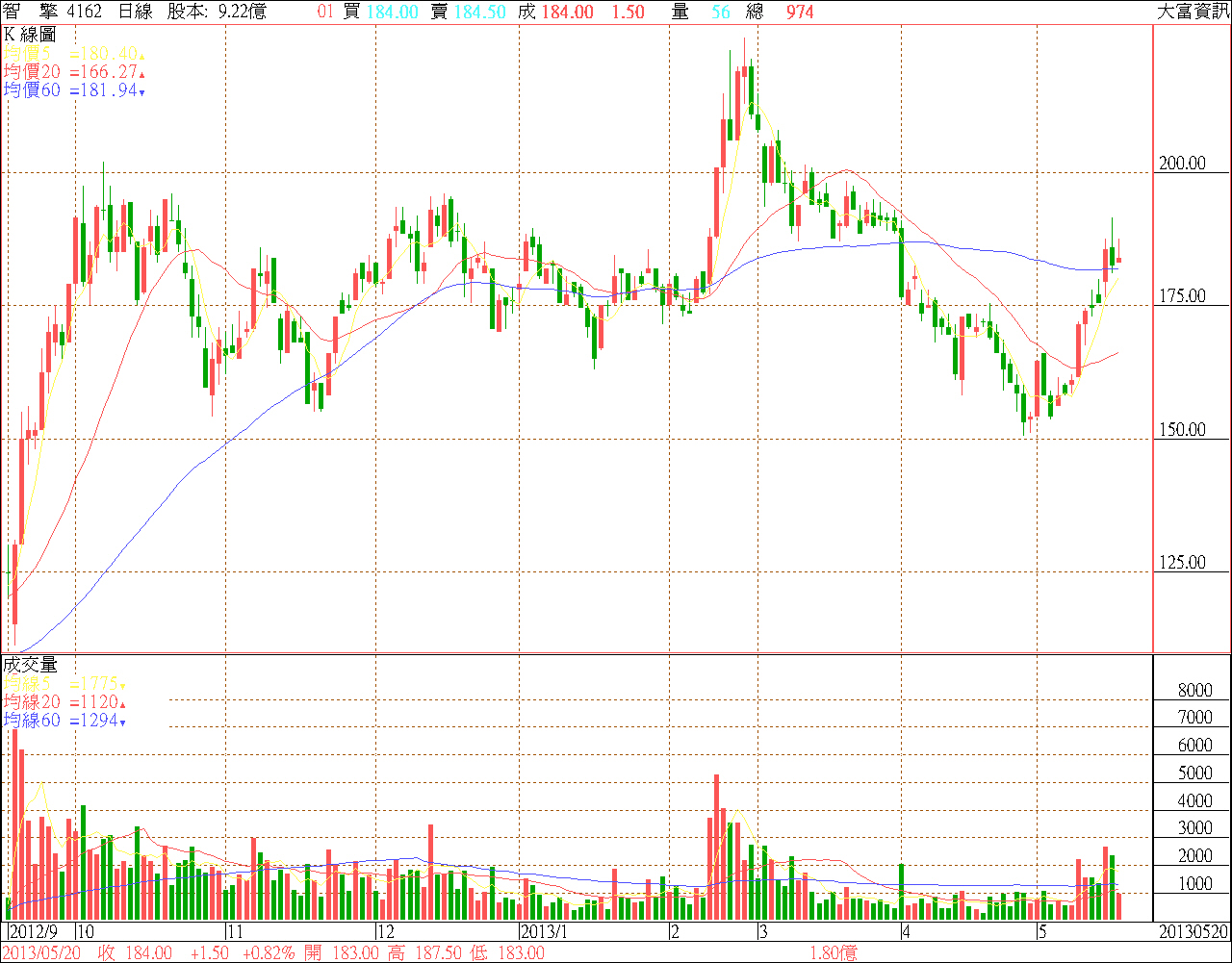Click the 8000 volume axis label
The height and width of the screenshot is (963, 1232).
click(1194, 691)
